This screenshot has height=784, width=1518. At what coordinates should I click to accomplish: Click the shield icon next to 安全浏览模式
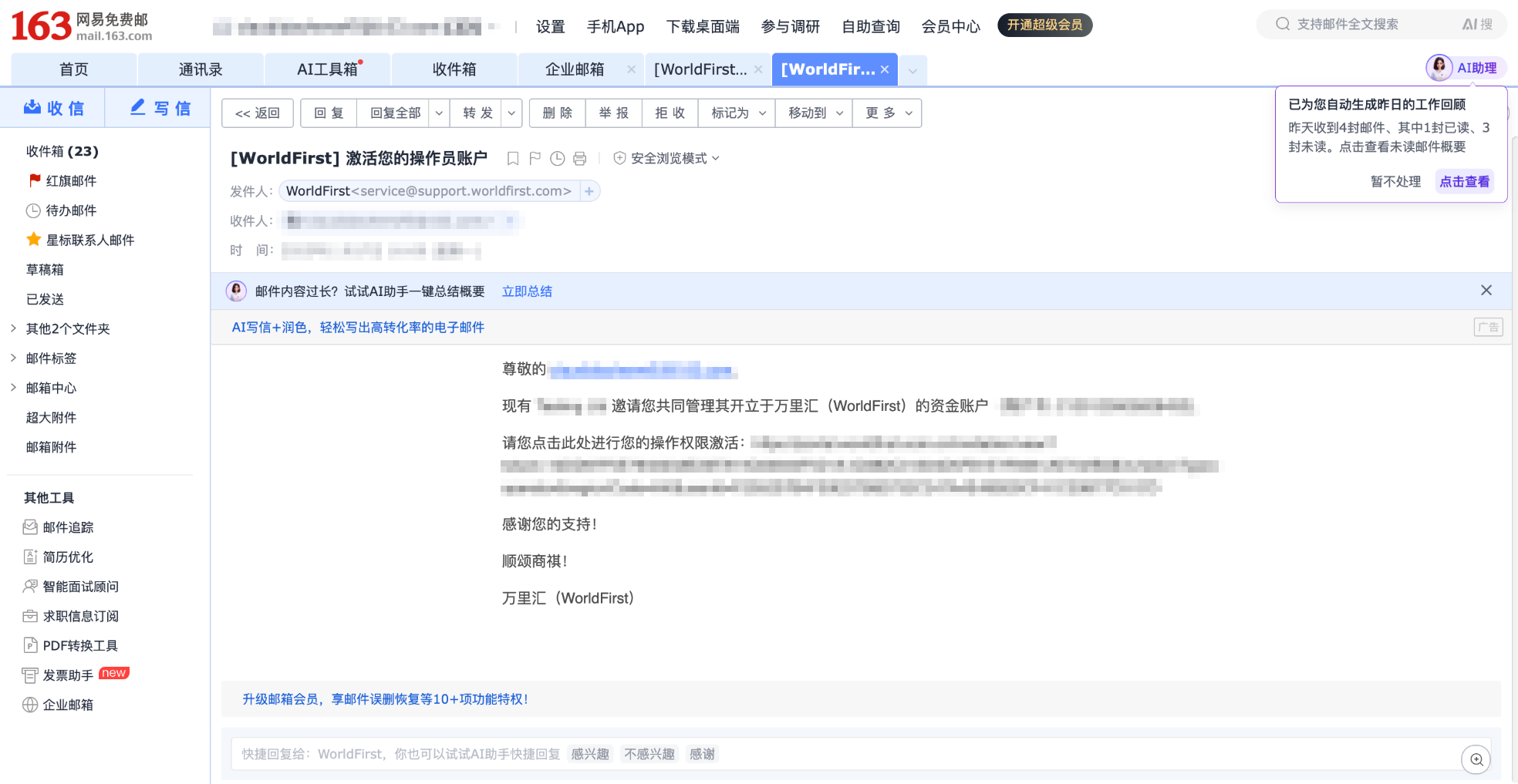619,158
